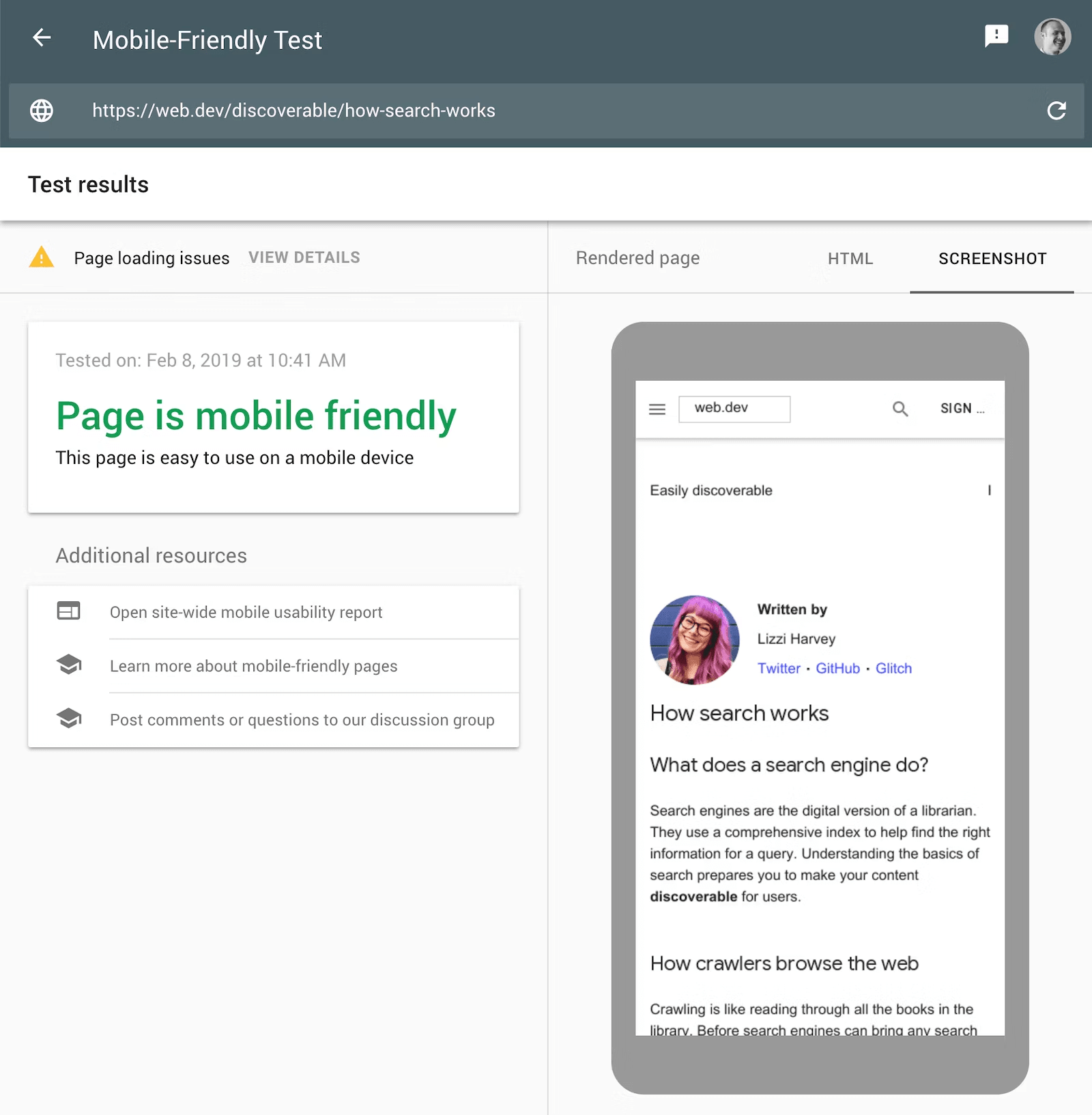
Task: Click the refresh test icon
Action: pos(1056,111)
